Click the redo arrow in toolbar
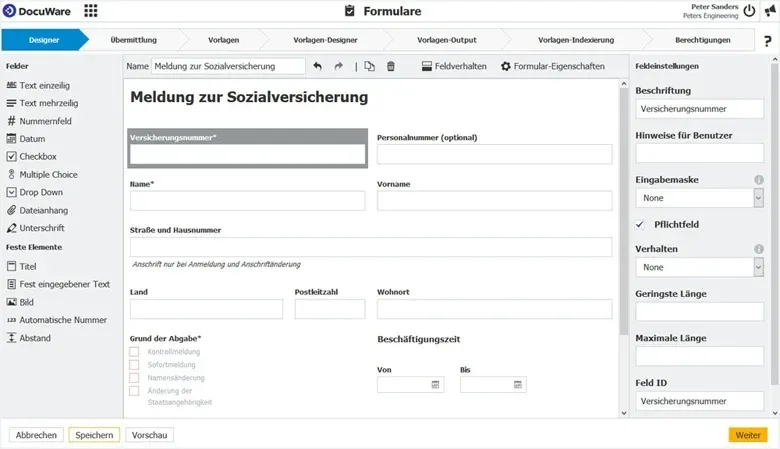Image resolution: width=780 pixels, height=449 pixels. 339,66
